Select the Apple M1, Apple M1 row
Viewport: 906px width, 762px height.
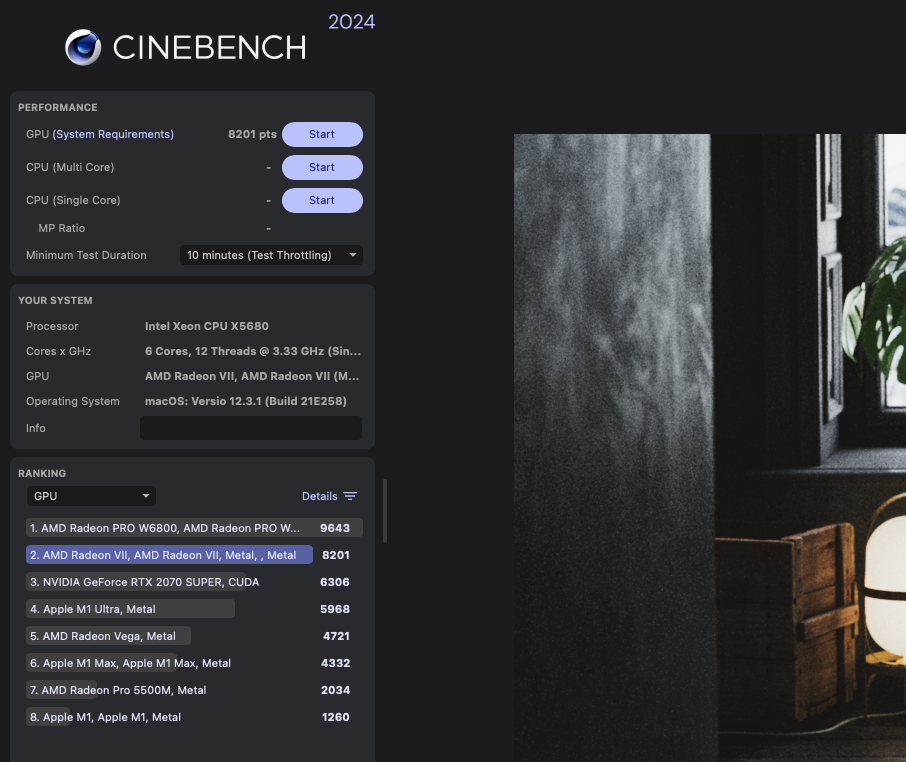194,717
